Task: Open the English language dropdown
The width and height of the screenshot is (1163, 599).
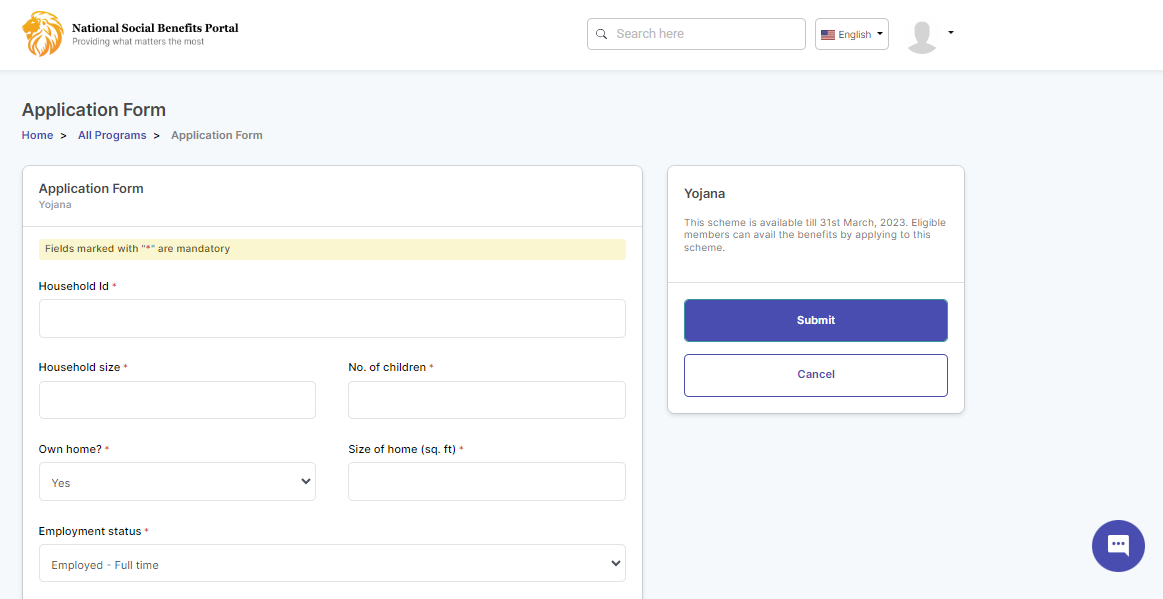Action: tap(852, 34)
